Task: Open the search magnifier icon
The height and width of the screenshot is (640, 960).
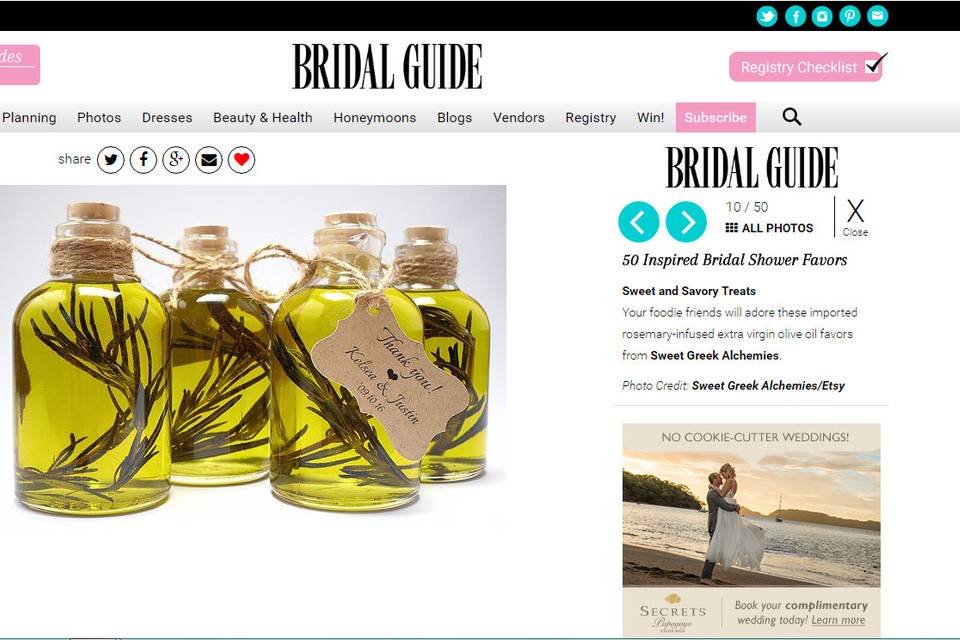Action: [792, 116]
